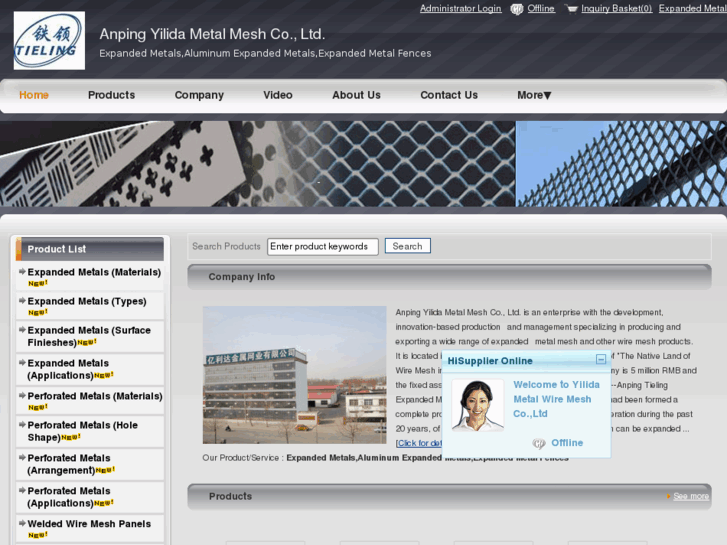727x545 pixels.
Task: Click the See more link in Products
Action: (x=691, y=496)
